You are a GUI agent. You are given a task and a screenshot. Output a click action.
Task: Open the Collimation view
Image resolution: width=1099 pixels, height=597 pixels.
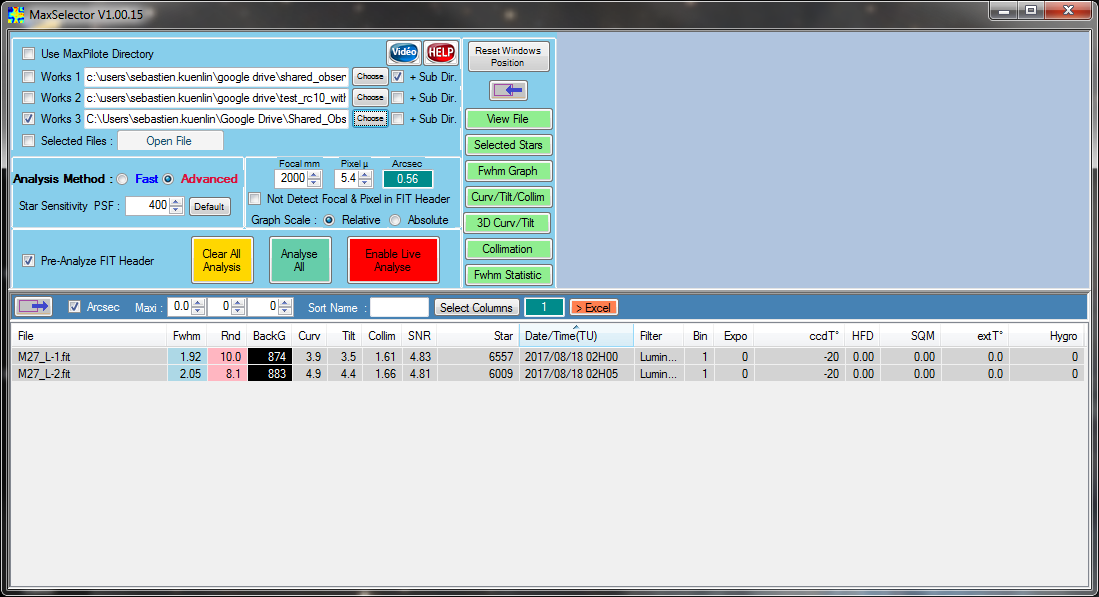click(508, 249)
